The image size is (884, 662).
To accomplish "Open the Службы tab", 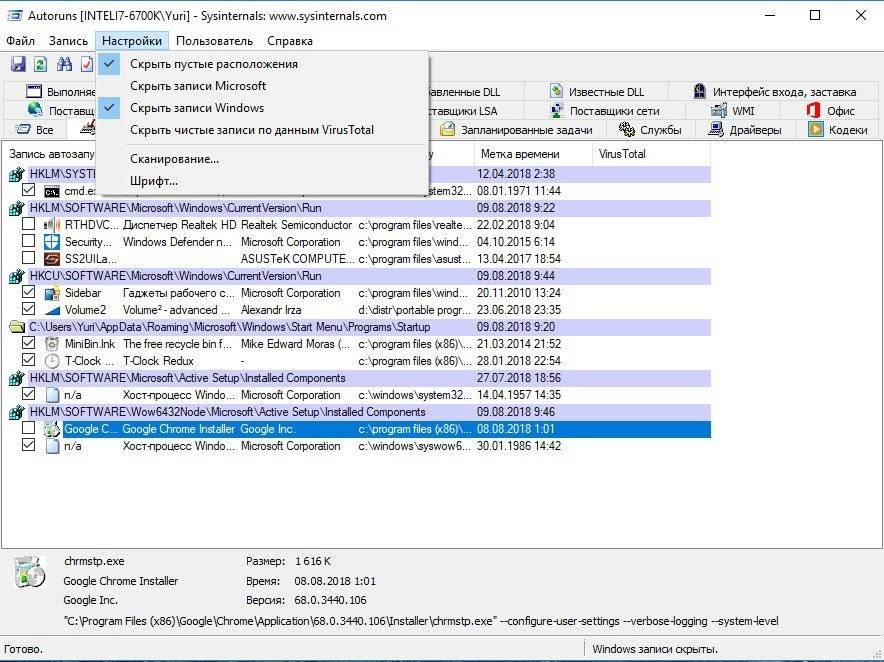I will (x=651, y=130).
